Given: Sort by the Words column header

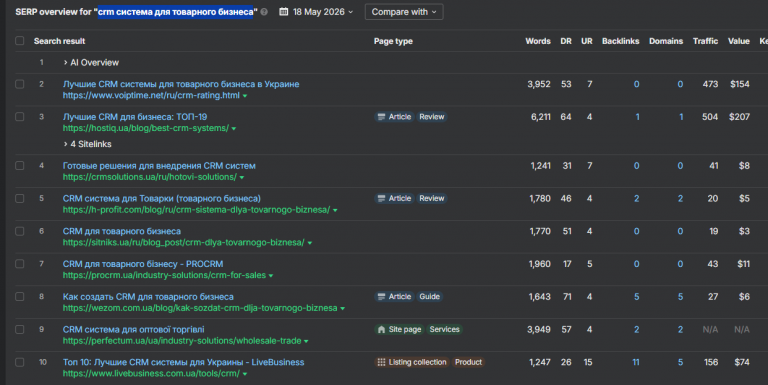Looking at the screenshot, I should (538, 41).
